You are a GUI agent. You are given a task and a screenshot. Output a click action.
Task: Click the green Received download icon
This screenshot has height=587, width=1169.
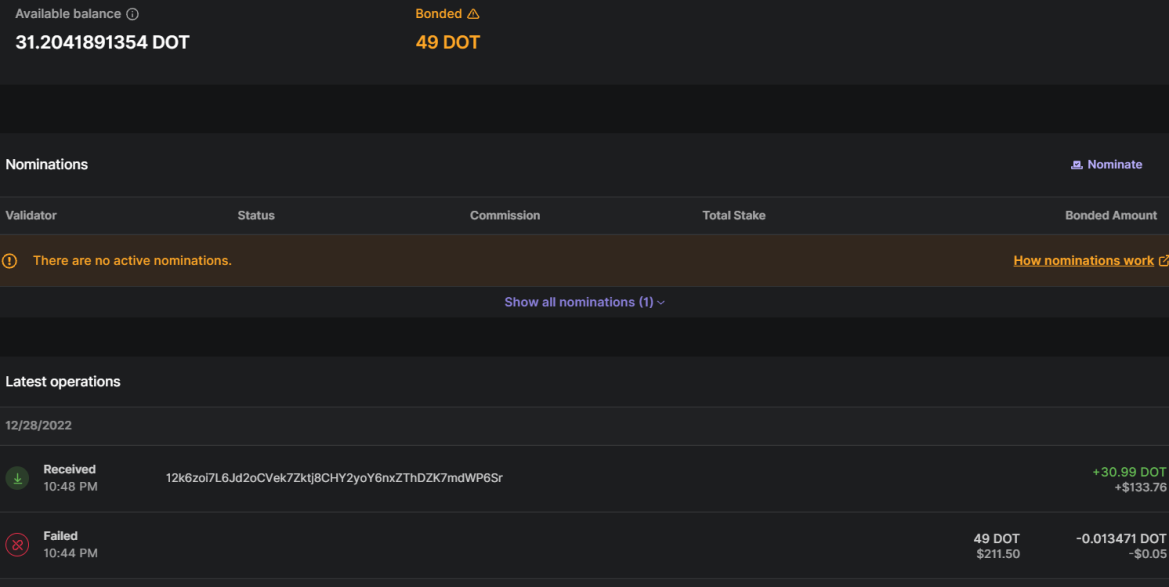click(x=17, y=478)
